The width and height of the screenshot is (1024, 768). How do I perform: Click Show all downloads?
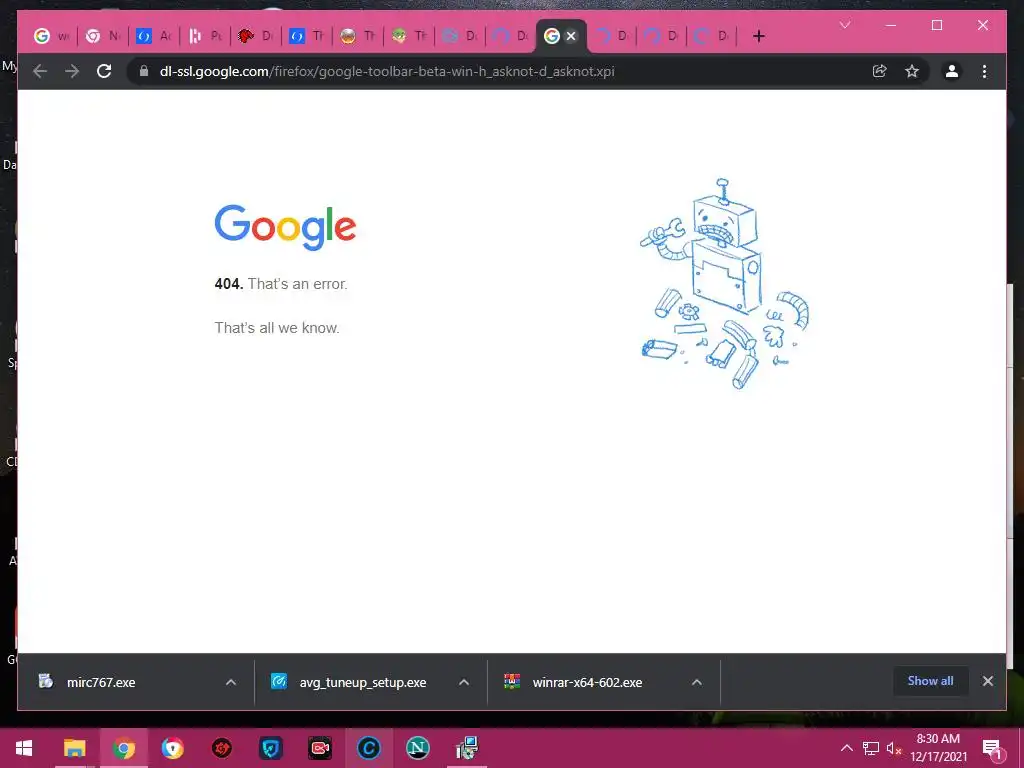[930, 681]
